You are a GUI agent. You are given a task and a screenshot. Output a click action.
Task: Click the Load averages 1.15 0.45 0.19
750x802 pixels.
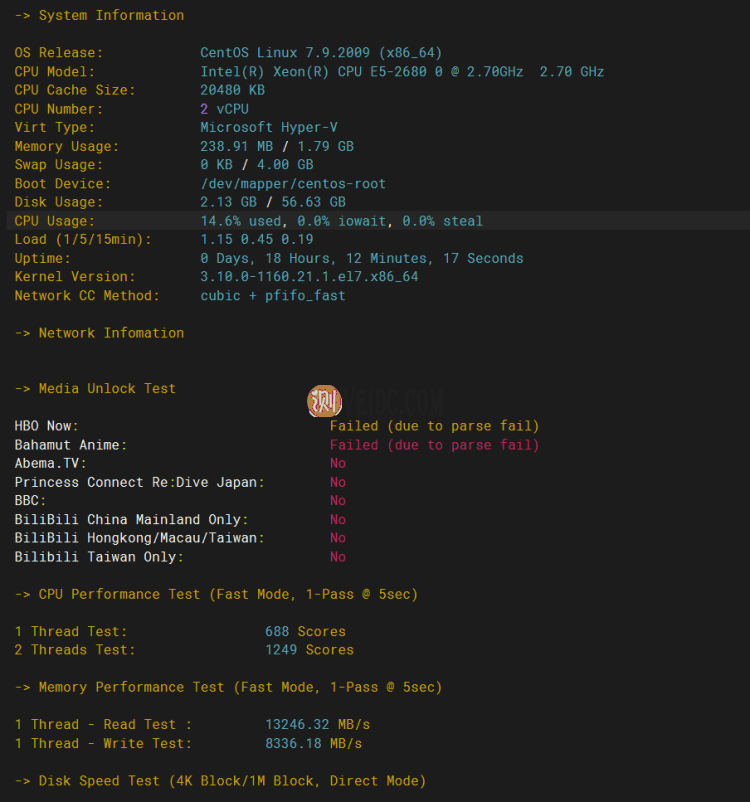pos(257,239)
